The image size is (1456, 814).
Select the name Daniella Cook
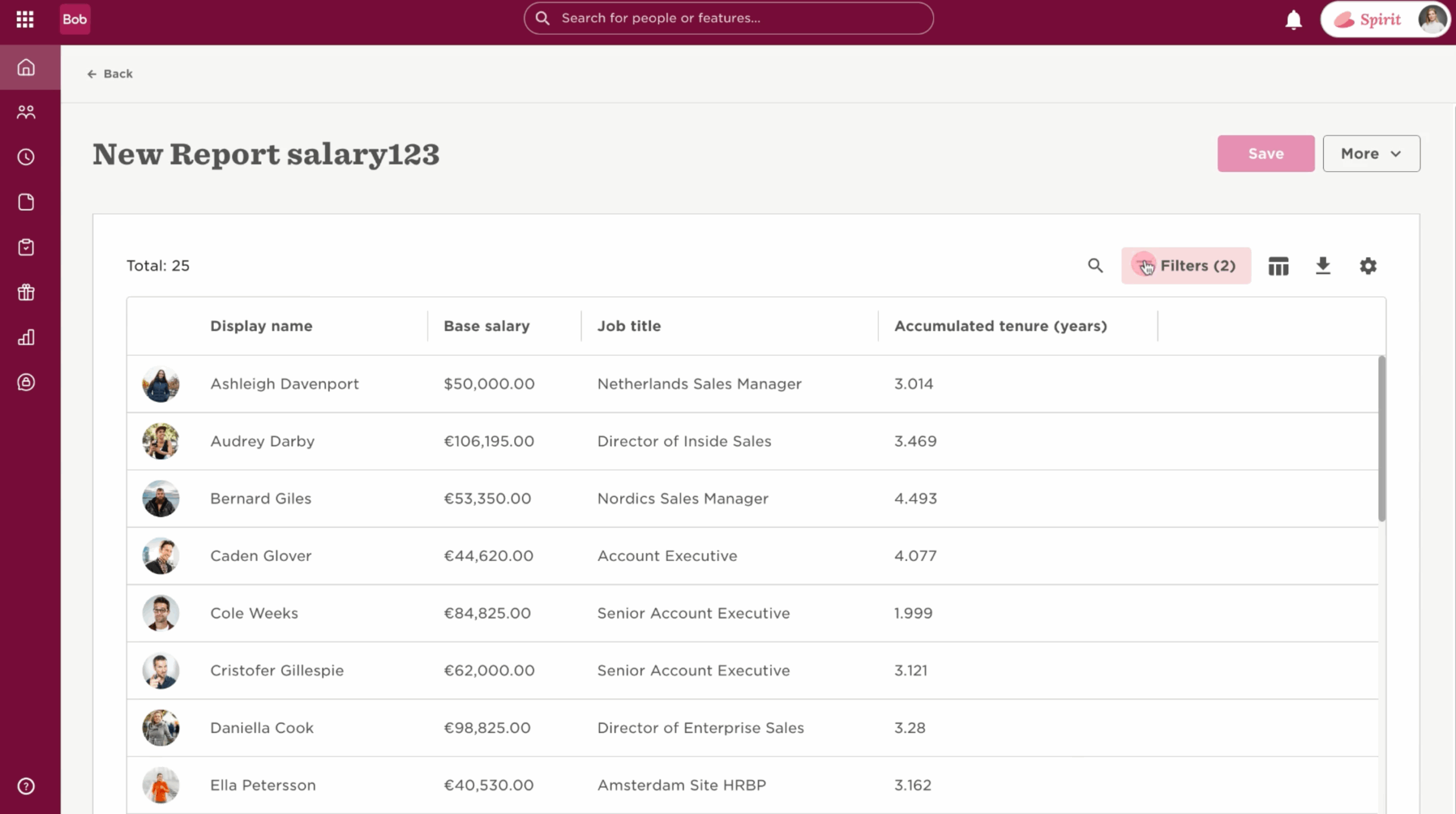click(262, 728)
